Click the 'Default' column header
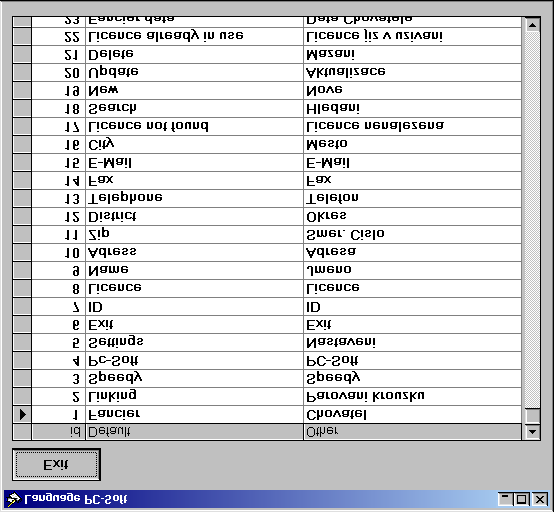554x512 pixels. [x=194, y=432]
